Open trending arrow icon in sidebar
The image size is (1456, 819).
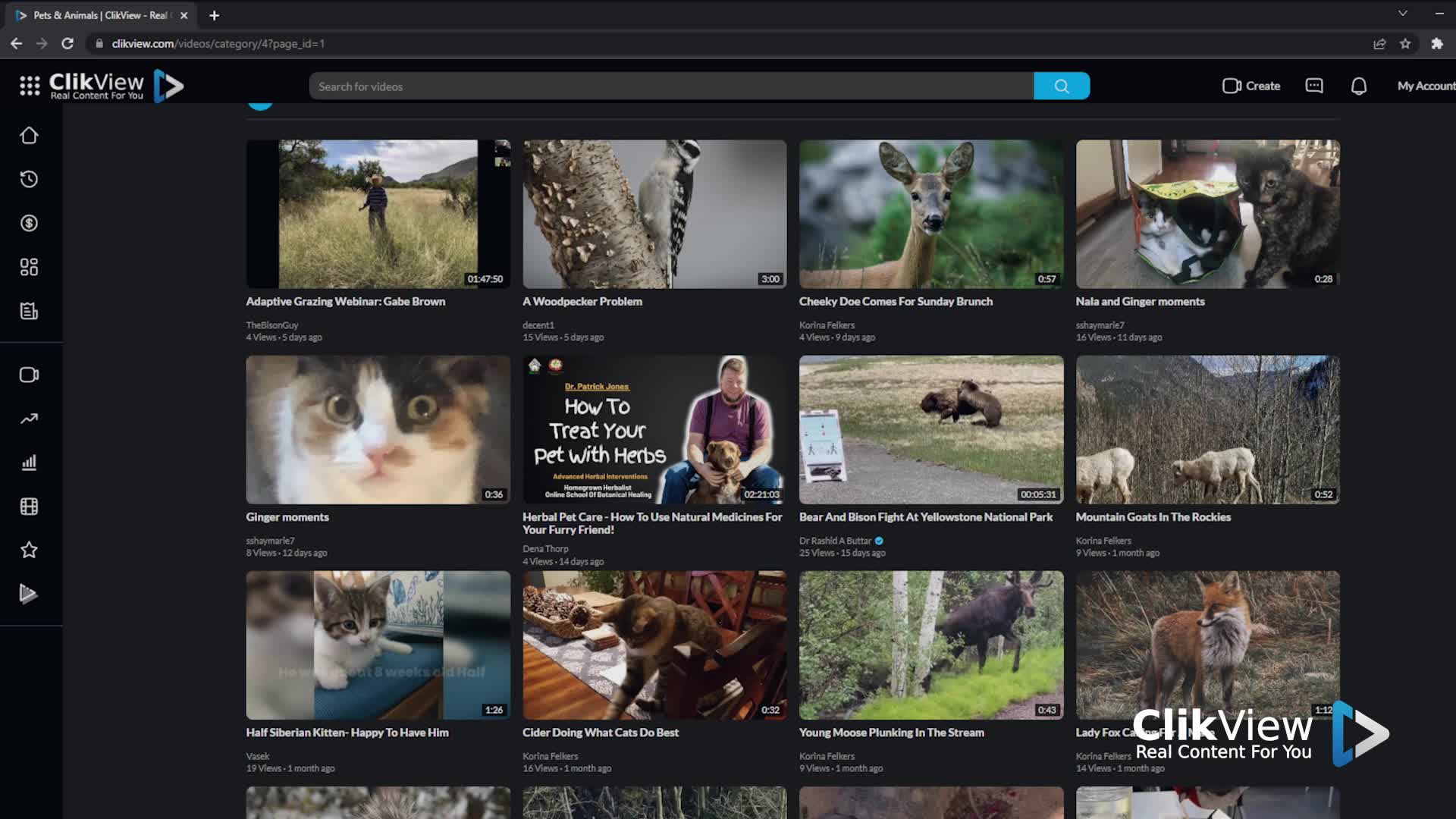tap(29, 419)
